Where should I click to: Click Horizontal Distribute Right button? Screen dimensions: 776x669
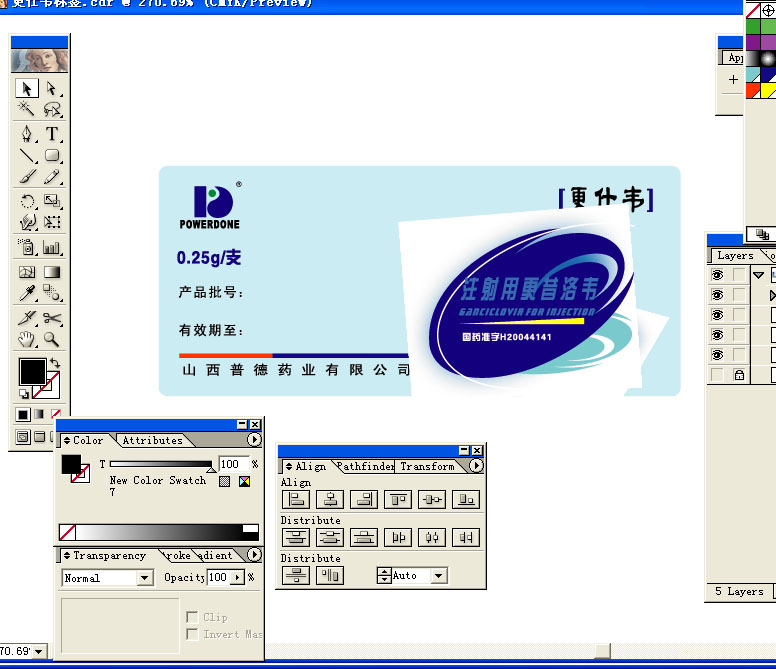[466, 537]
